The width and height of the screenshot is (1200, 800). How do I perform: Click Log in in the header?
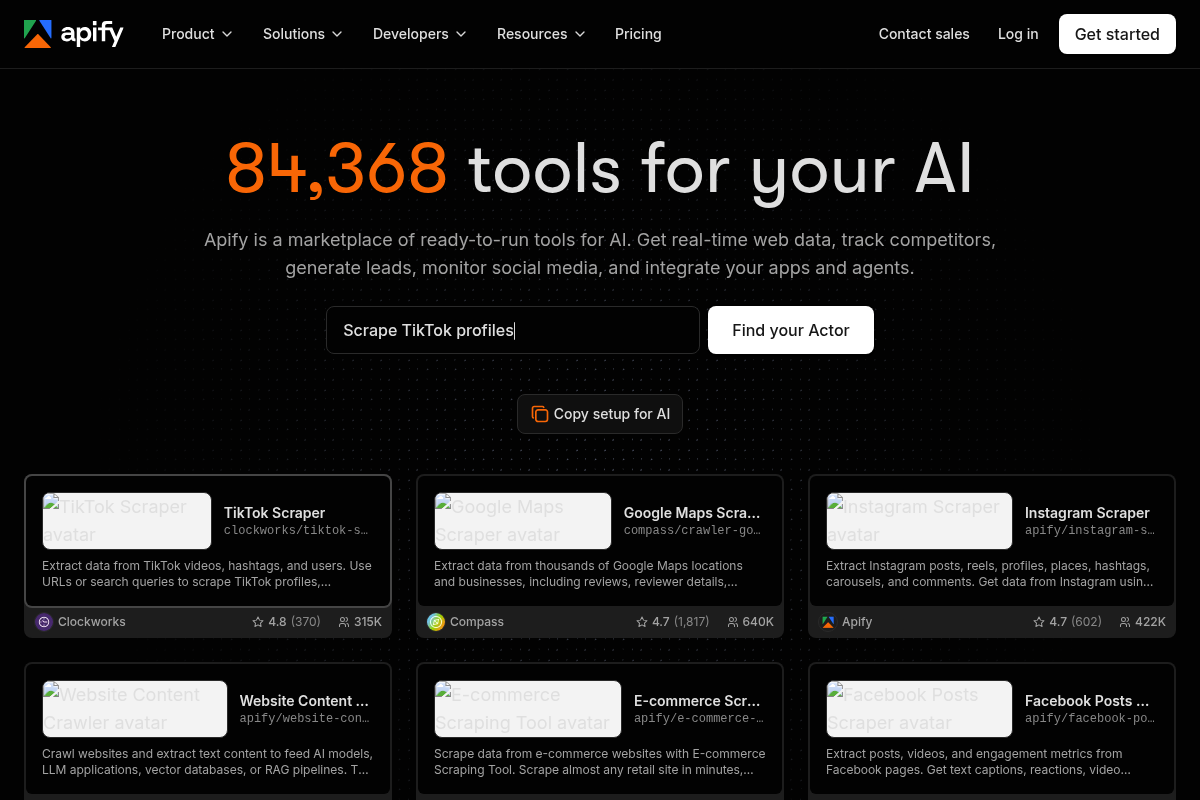point(1018,34)
